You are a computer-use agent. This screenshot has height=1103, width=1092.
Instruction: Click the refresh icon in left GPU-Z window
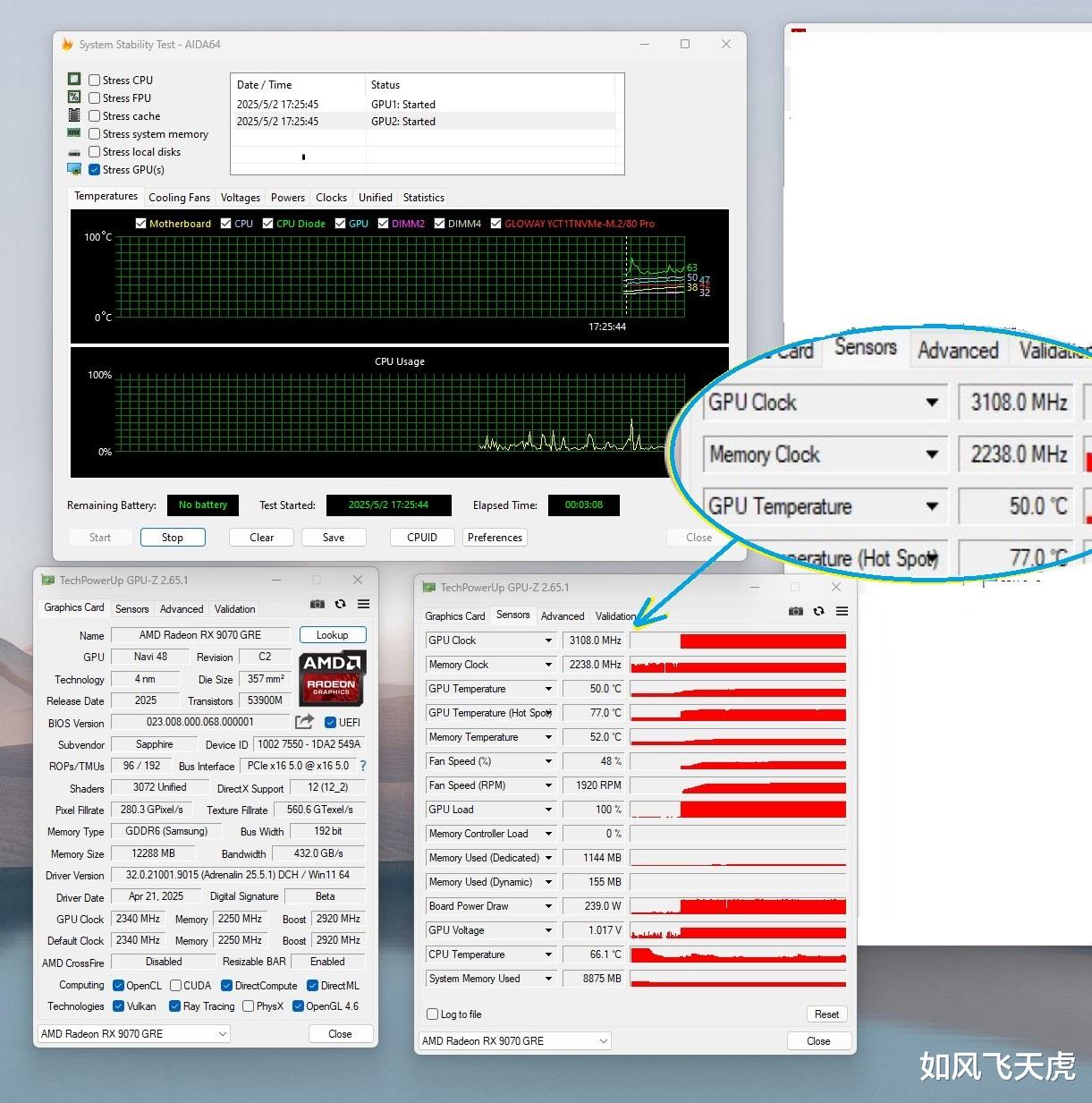click(340, 605)
